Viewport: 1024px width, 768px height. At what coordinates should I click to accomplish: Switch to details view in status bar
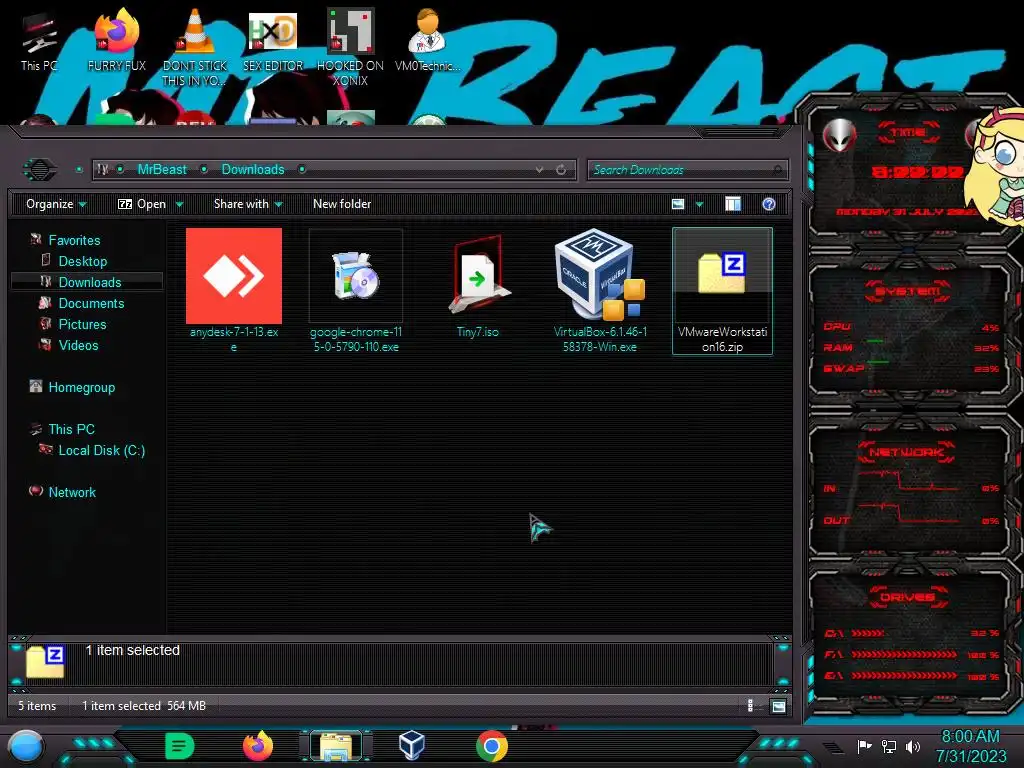click(x=750, y=705)
